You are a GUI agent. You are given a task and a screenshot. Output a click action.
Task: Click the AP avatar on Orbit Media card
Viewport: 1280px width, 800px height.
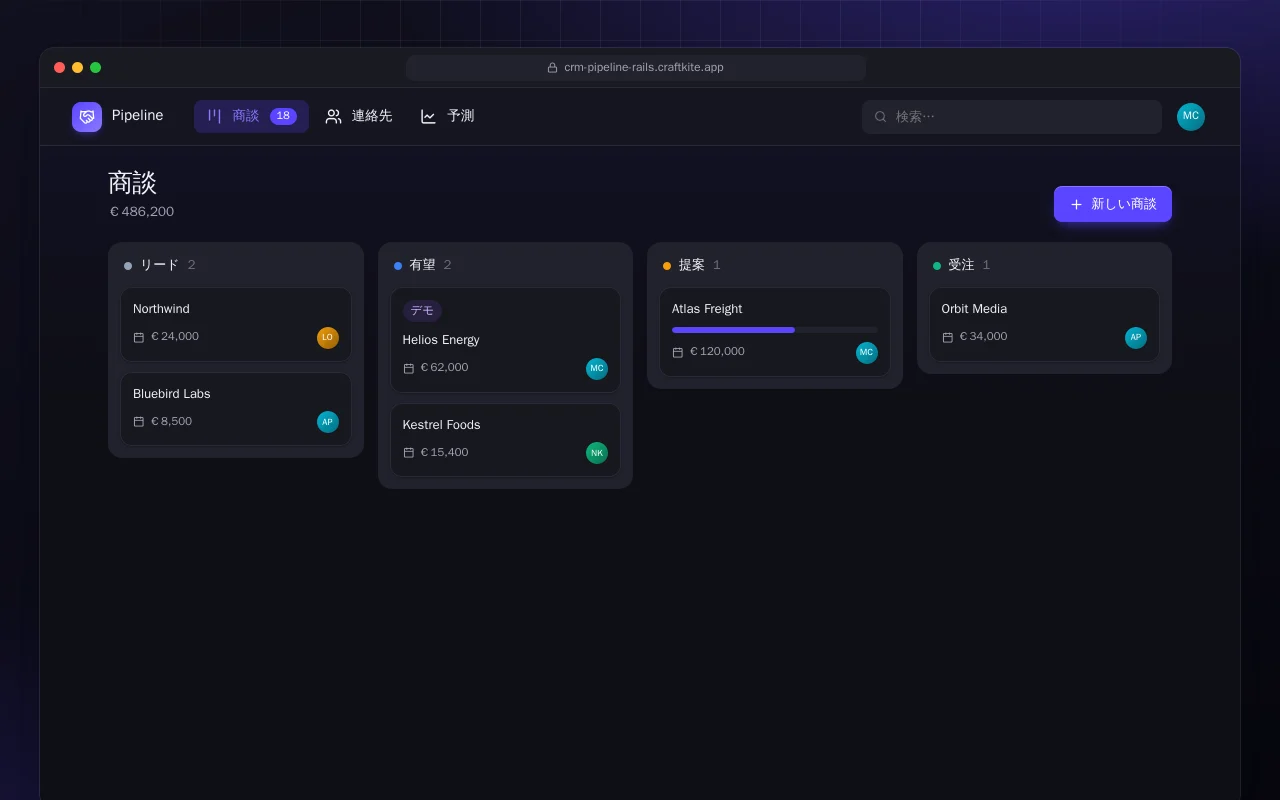[x=1136, y=338]
